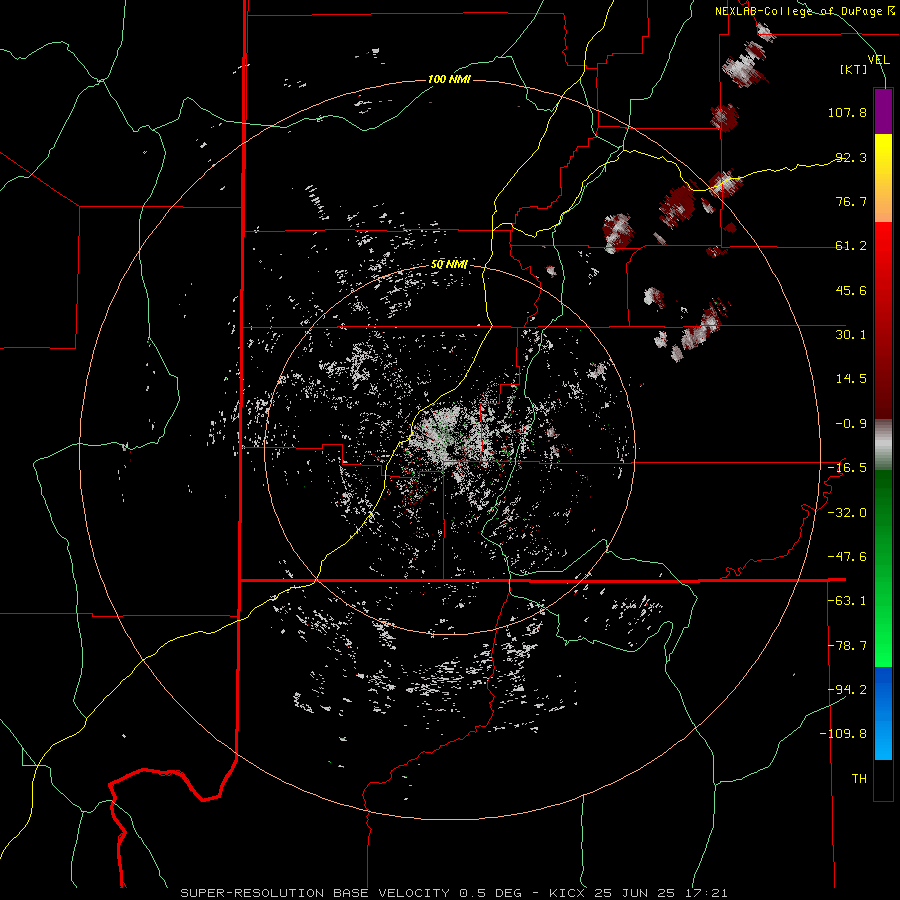Pick the blue segment of velocity color bar

(x=883, y=713)
